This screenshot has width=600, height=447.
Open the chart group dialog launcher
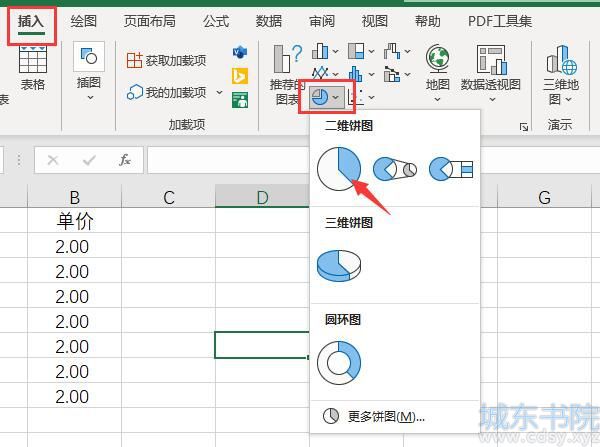[x=524, y=127]
